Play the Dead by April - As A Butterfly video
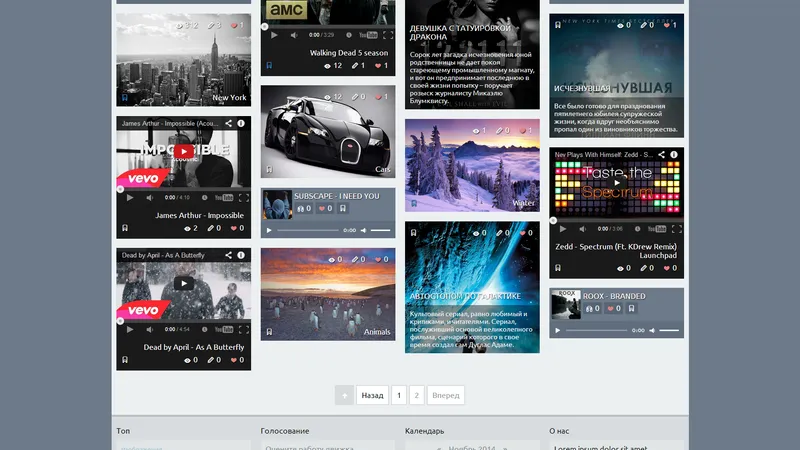 (130, 329)
